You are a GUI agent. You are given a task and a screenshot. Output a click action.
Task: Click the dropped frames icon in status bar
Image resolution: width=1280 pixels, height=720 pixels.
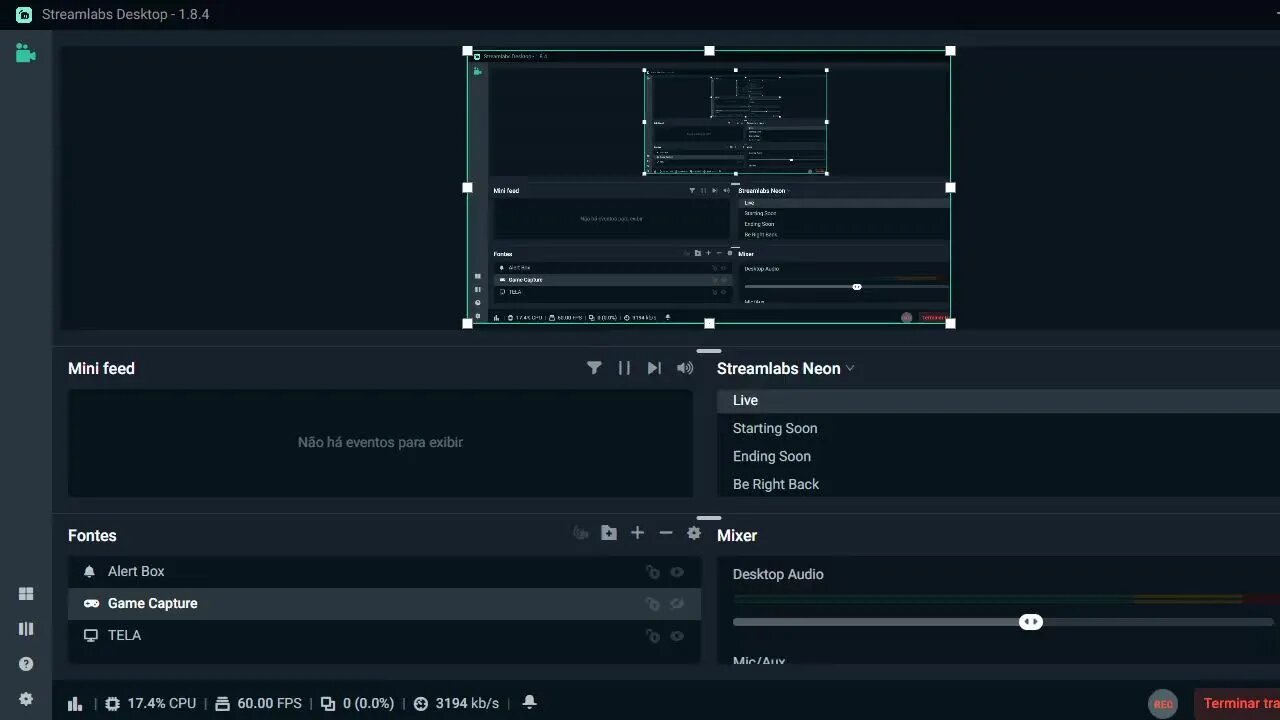(x=328, y=703)
